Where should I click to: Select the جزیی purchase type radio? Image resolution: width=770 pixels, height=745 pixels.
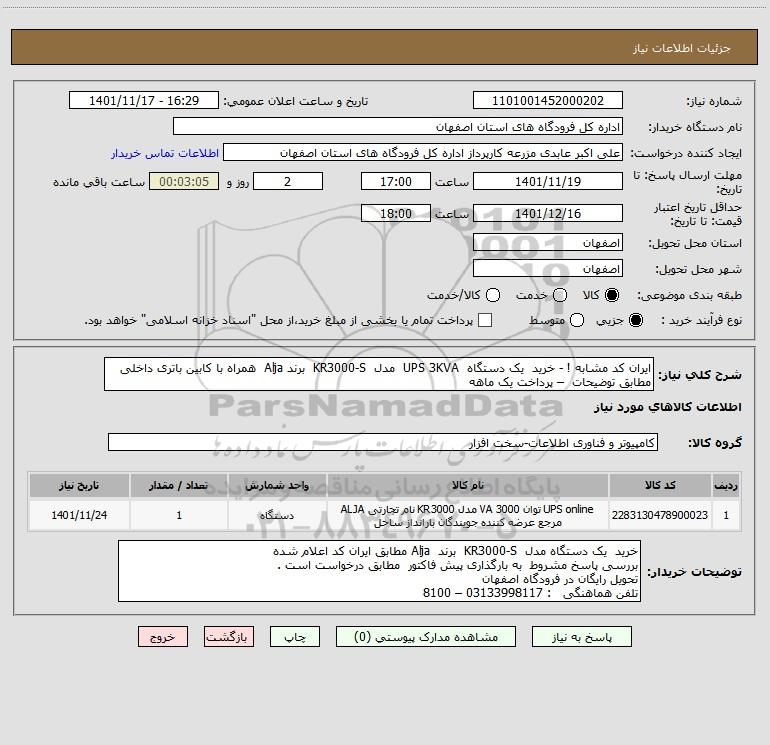pyautogui.click(x=635, y=320)
